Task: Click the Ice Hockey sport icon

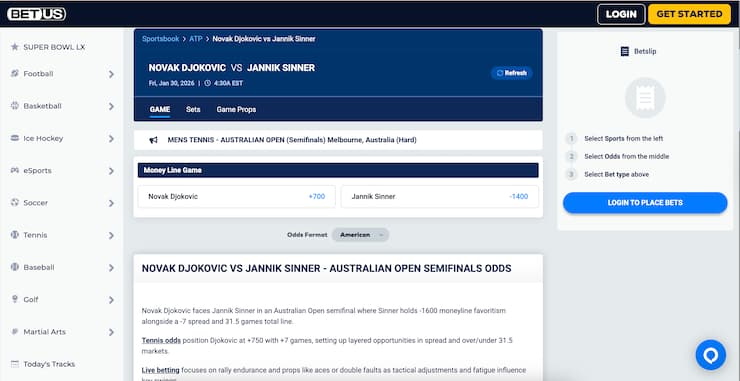Action: coord(15,138)
